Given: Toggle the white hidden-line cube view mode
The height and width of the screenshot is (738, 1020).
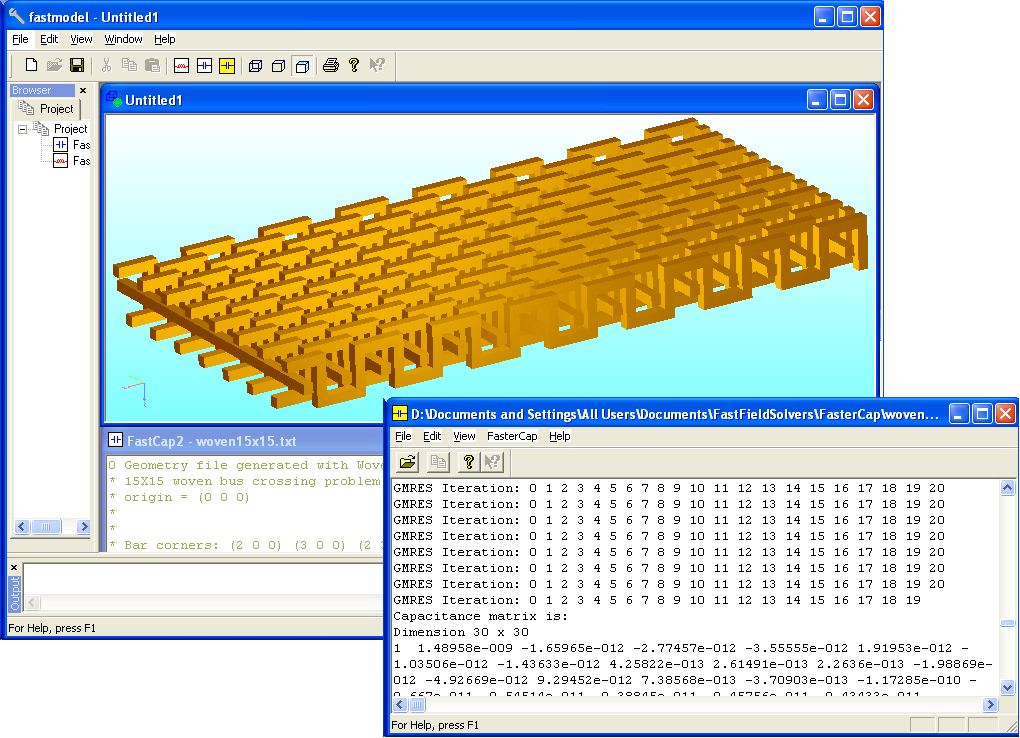Looking at the screenshot, I should 278,66.
